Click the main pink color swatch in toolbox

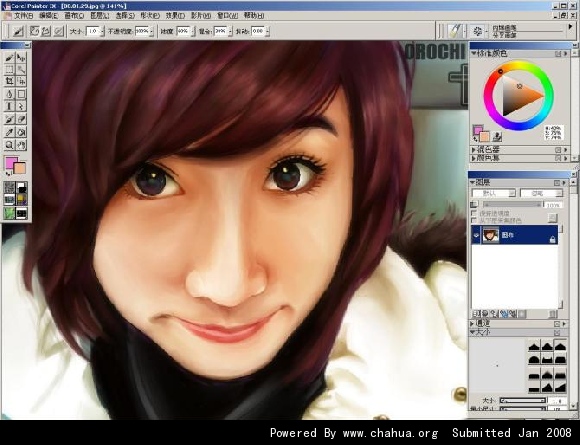click(10, 162)
